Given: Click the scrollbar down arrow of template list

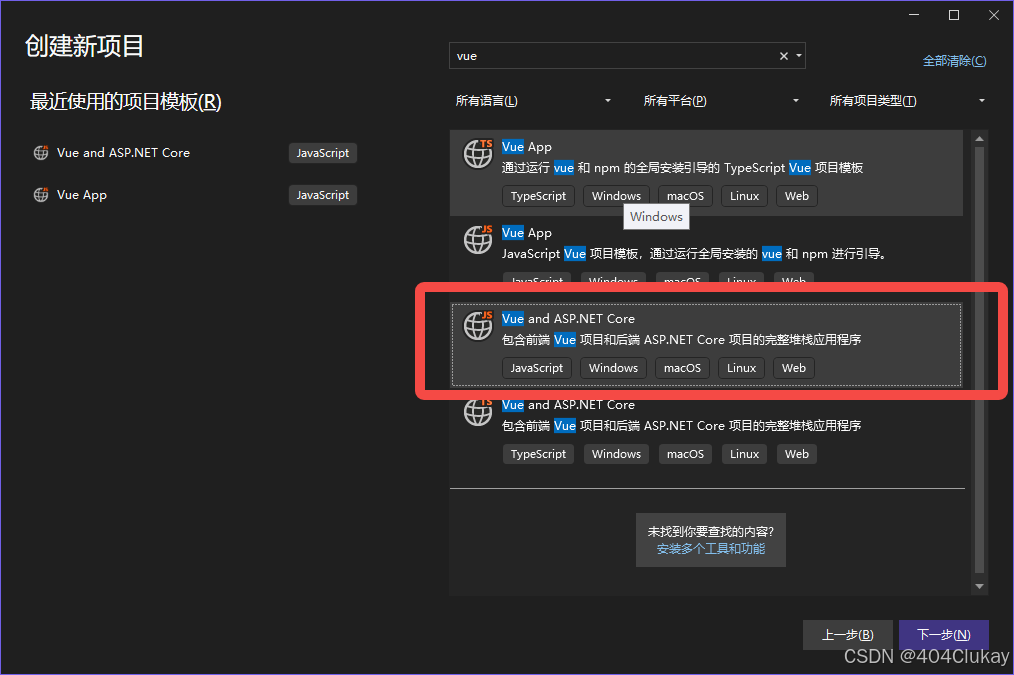Looking at the screenshot, I should click(x=979, y=586).
